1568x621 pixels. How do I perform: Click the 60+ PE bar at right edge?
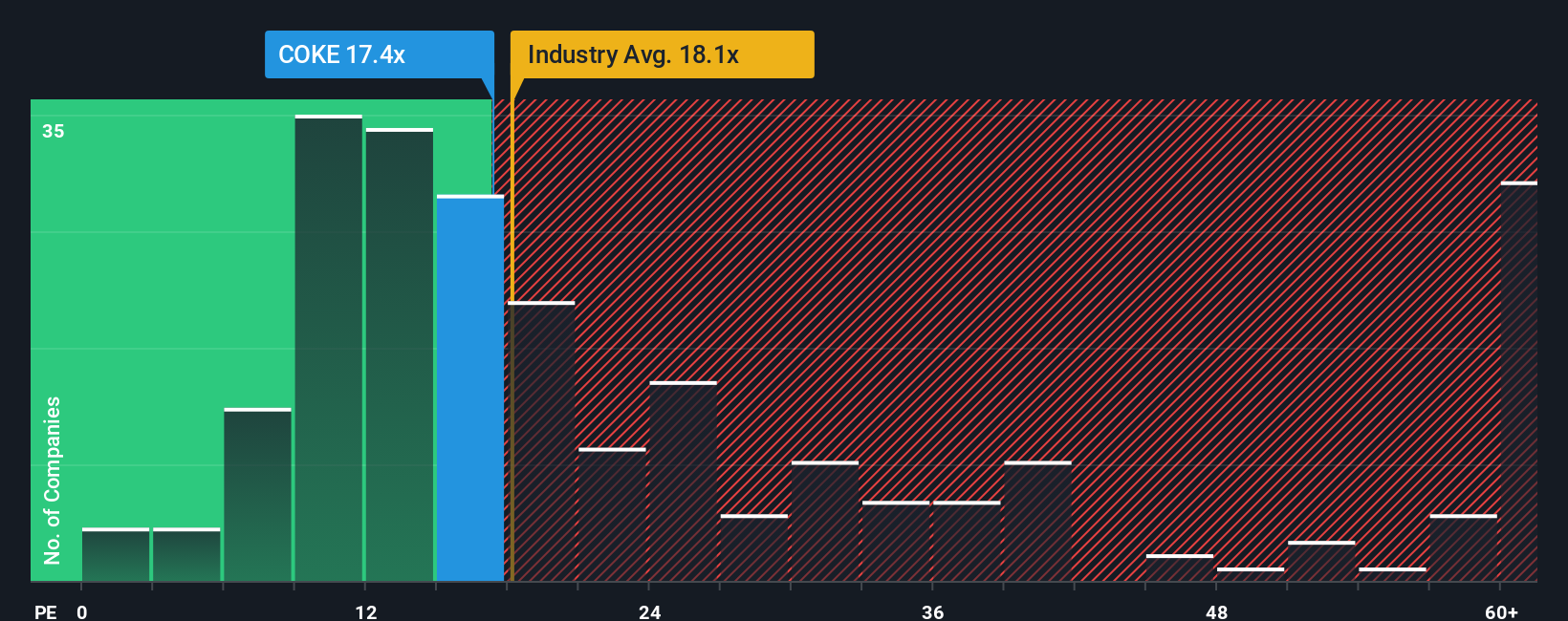point(1519,381)
